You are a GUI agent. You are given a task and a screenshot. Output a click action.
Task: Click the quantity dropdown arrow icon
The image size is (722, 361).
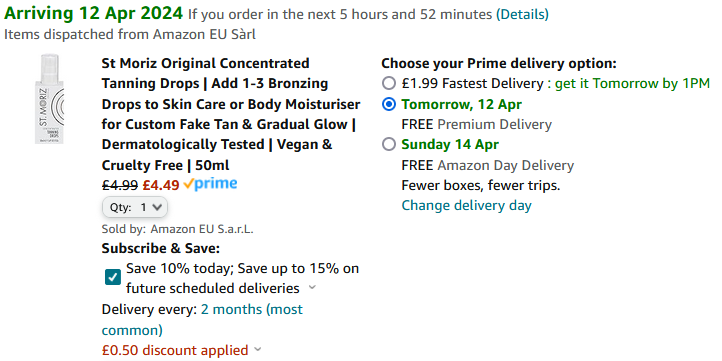(157, 208)
